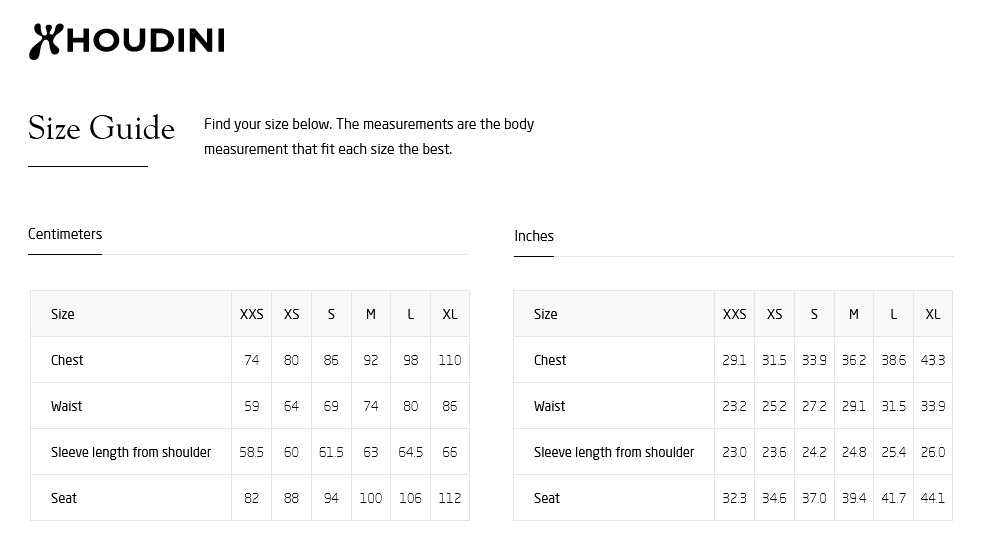Click the waist value 23.2 in Inches table
Screen dimensions: 989x548
tap(734, 406)
